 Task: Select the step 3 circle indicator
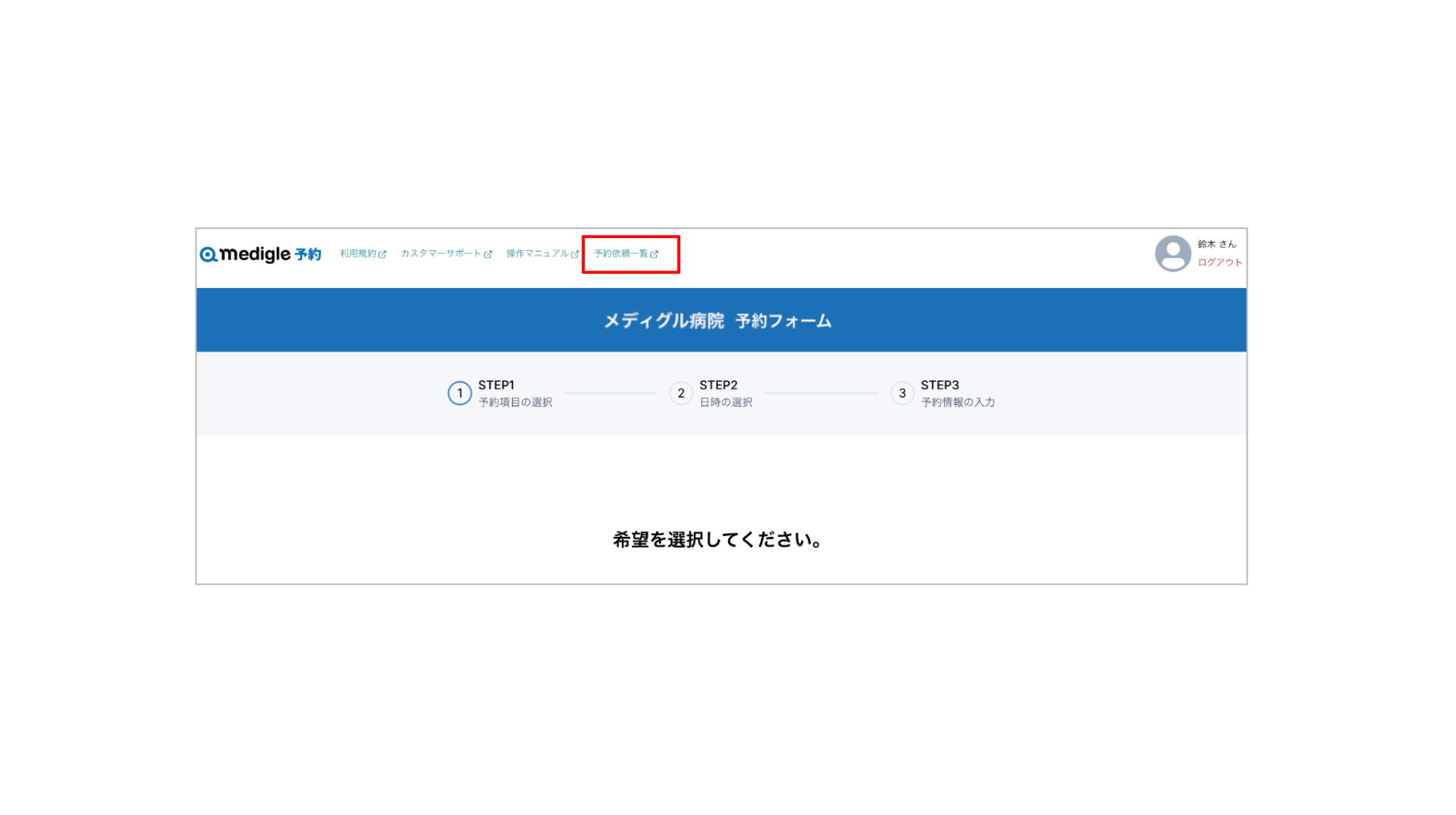[x=902, y=393]
